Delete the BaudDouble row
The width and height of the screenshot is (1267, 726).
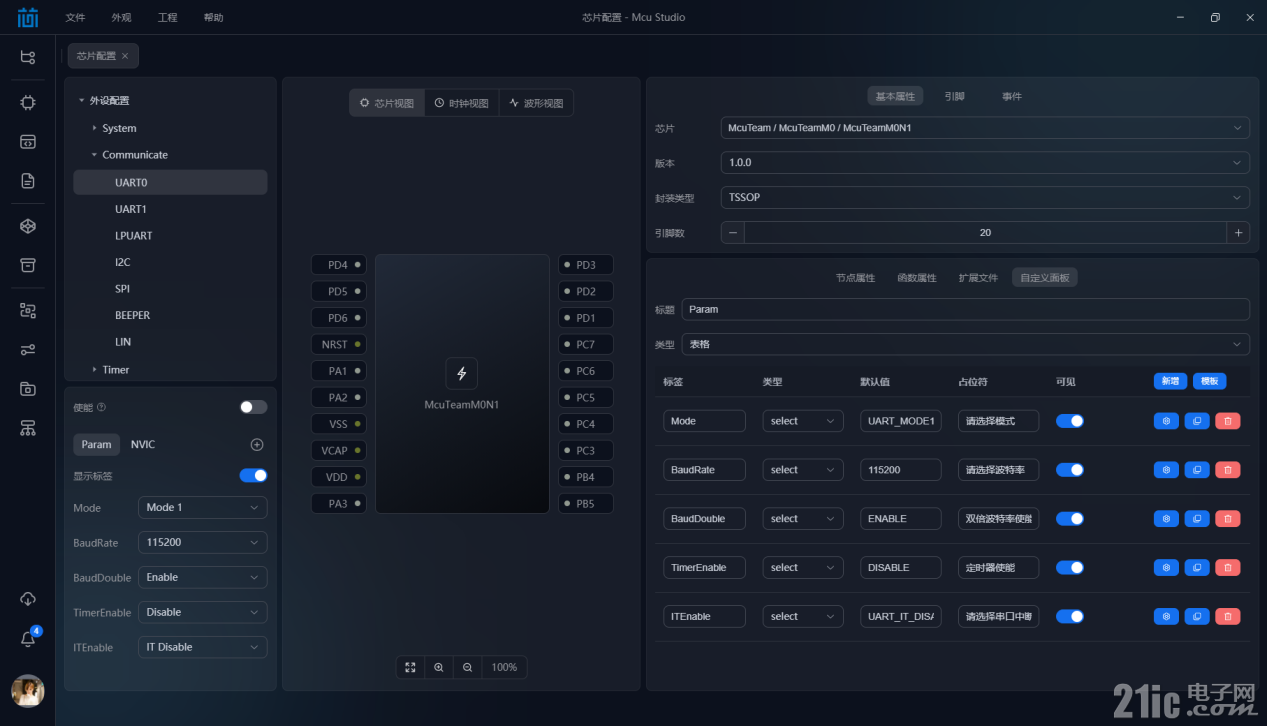click(1228, 519)
